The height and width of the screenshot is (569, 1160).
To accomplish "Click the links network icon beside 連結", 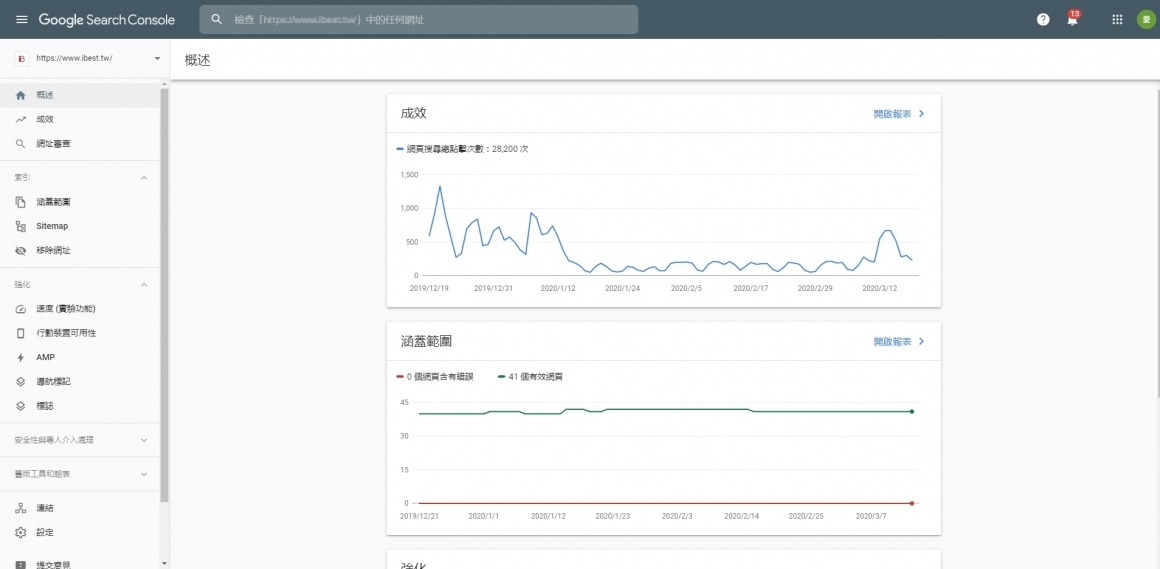I will point(21,508).
